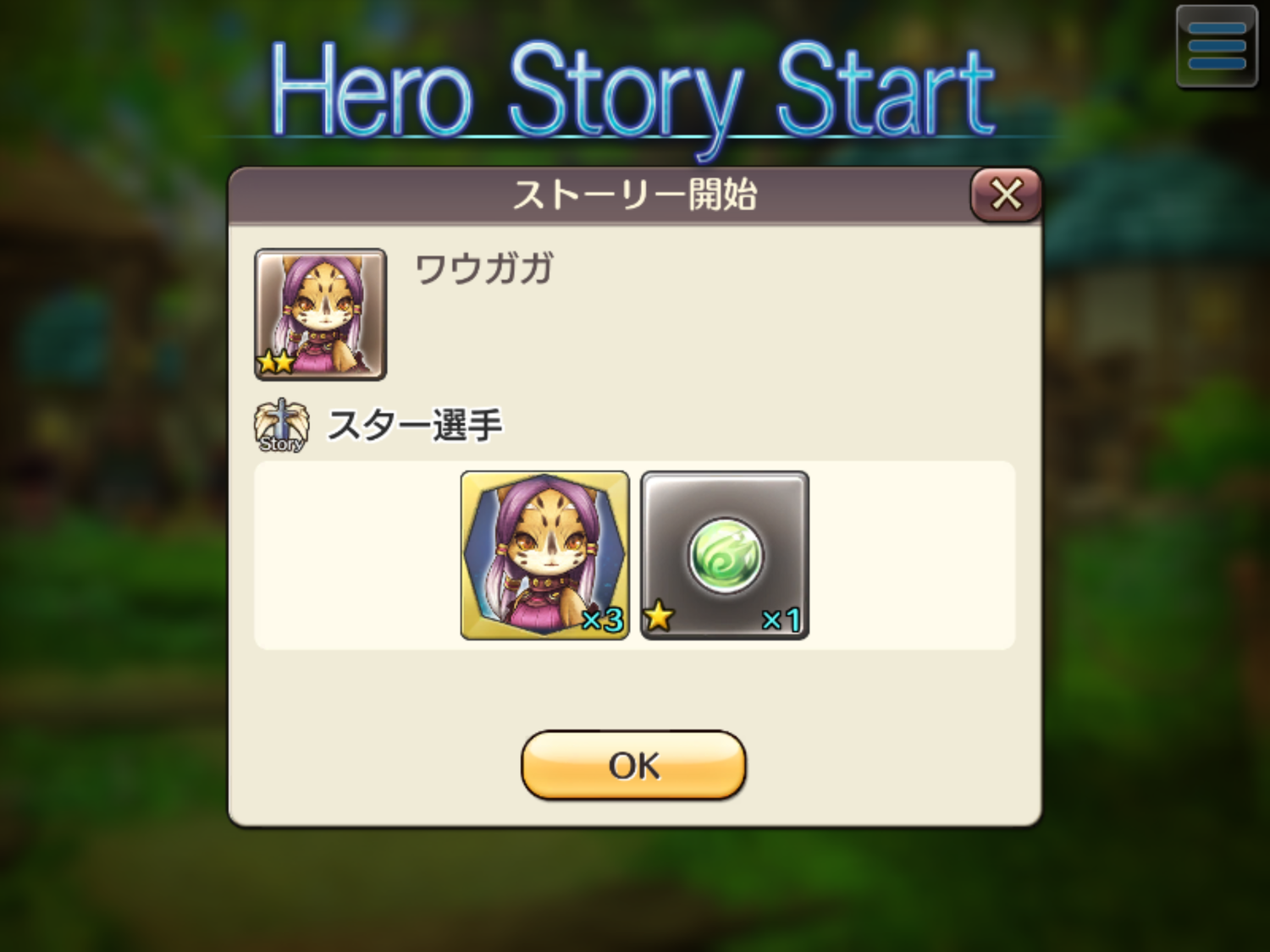The width and height of the screenshot is (1270, 952).
Task: Close the ストーリー開始 dialog
Action: click(1006, 195)
